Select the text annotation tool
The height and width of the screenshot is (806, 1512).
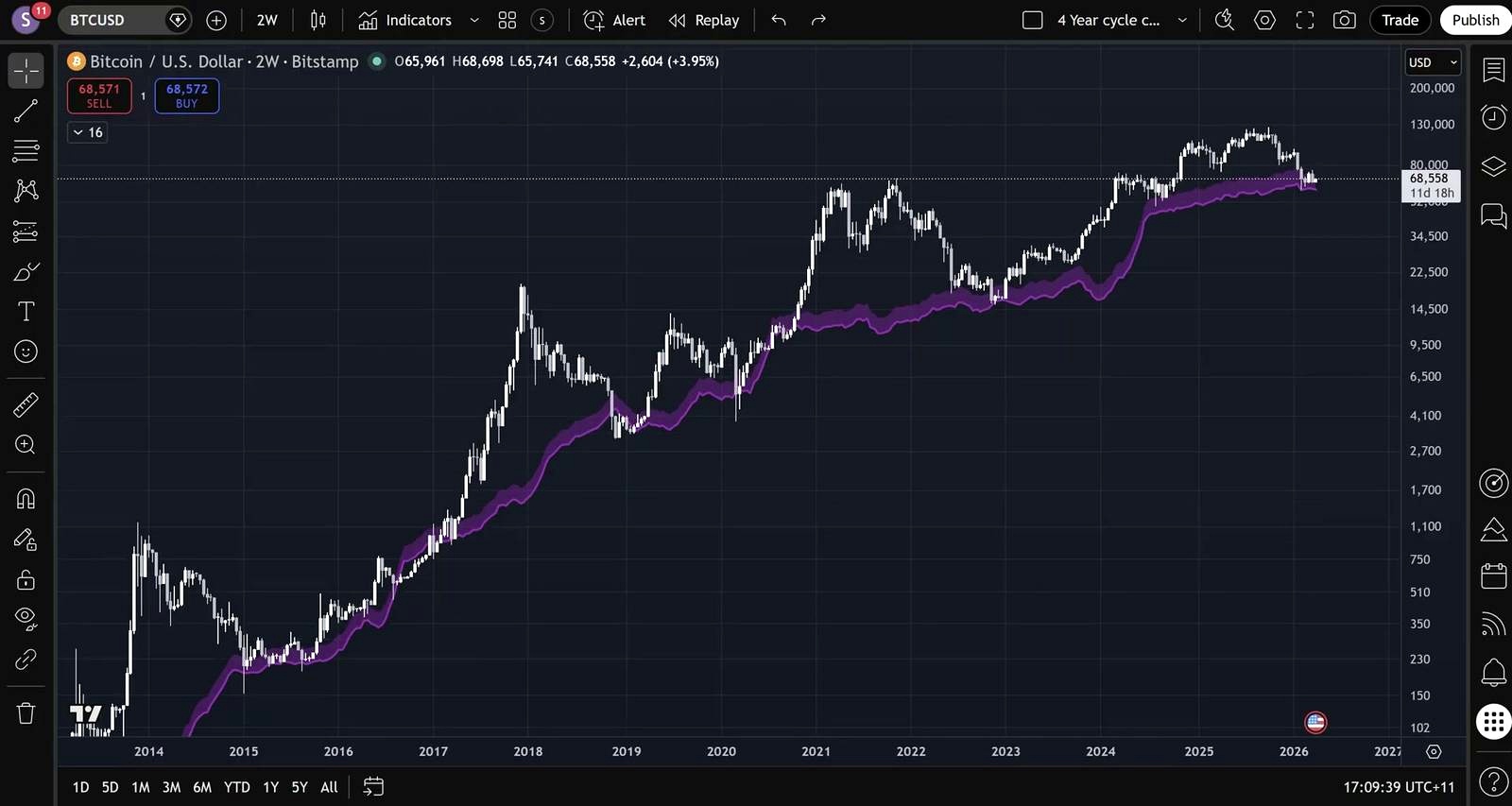[x=26, y=312]
